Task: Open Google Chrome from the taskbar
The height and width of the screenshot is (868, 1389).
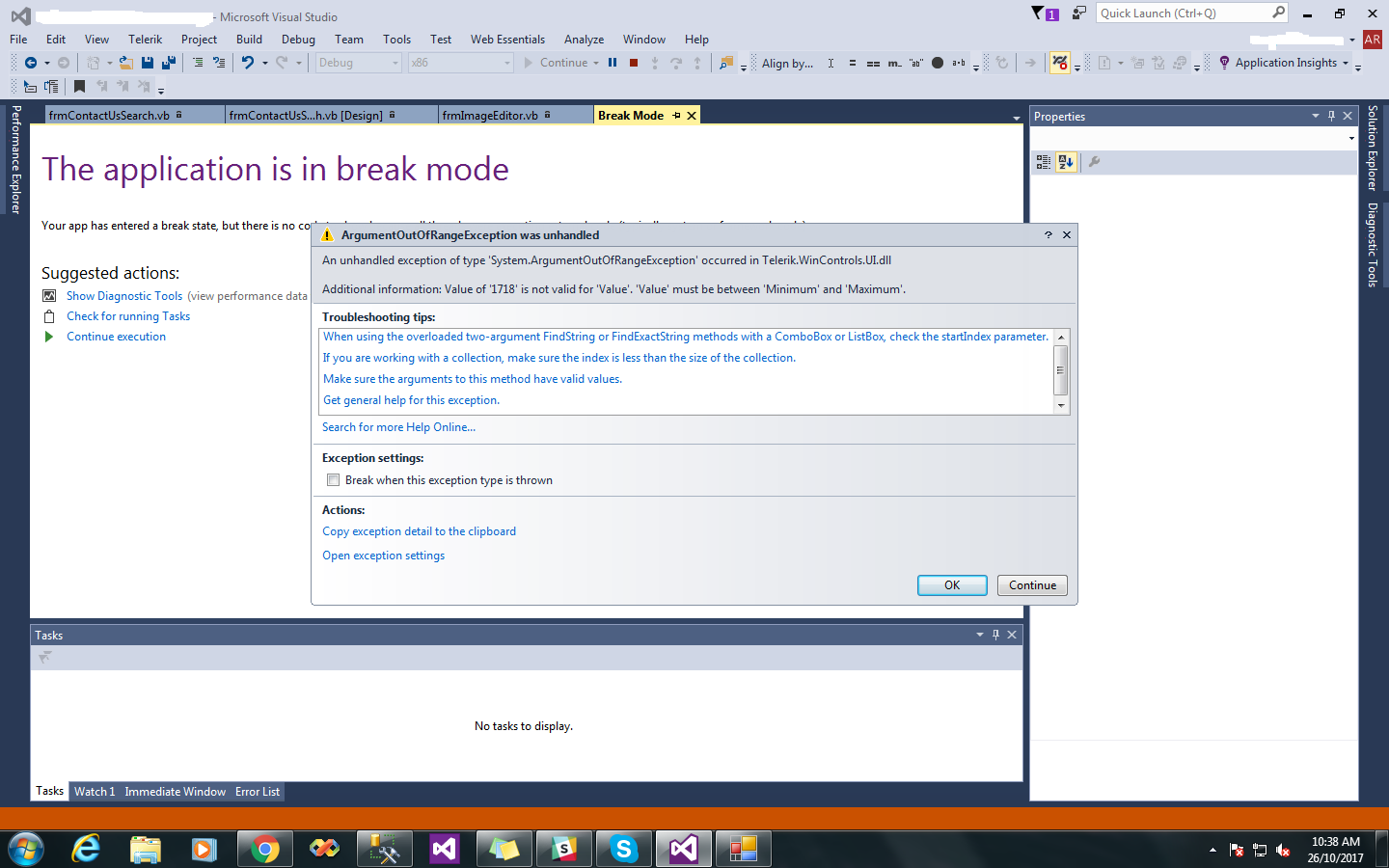Action: (x=264, y=849)
